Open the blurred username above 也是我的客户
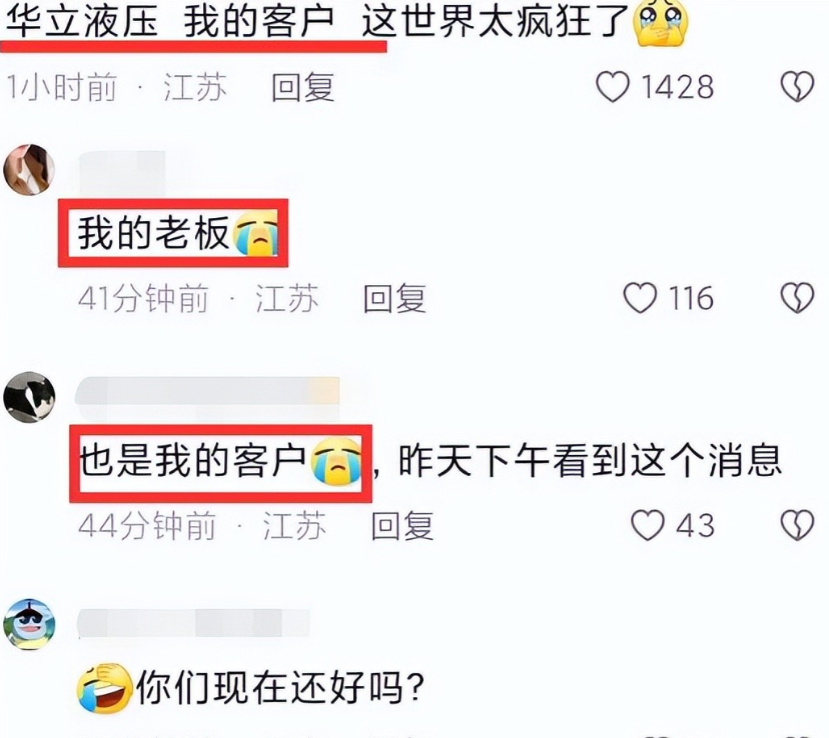 (207, 391)
